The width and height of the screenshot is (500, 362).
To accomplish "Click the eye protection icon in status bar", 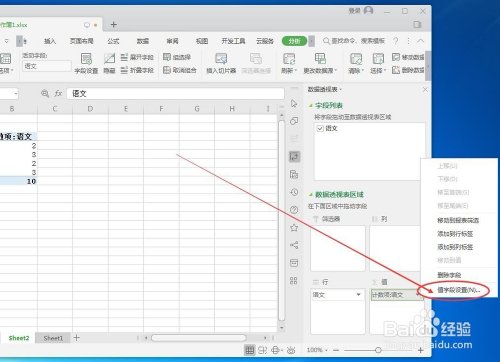I will (291, 350).
